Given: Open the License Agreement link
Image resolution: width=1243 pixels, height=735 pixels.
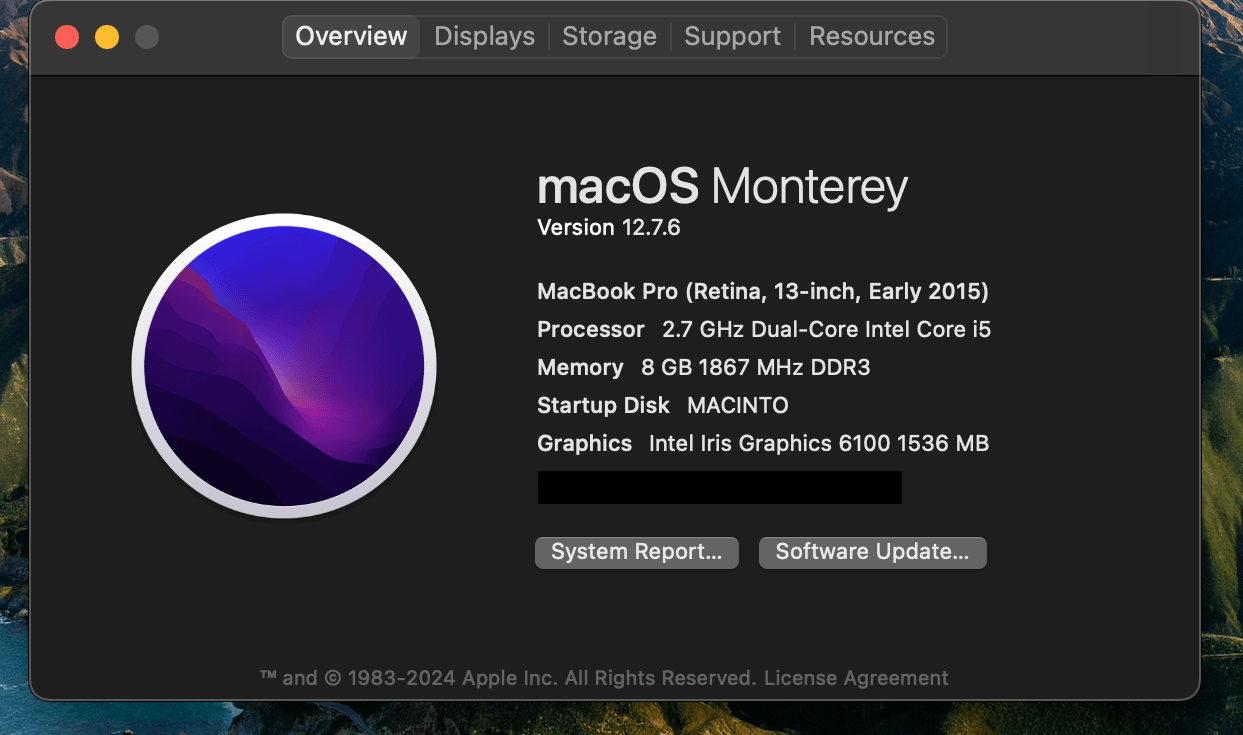Looking at the screenshot, I should 856,678.
